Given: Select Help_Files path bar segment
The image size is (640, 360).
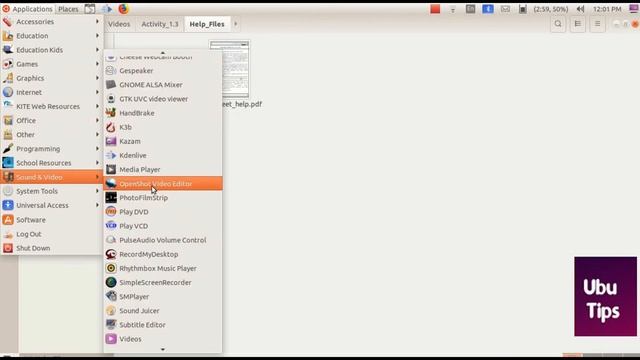Looking at the screenshot, I should click(207, 24).
